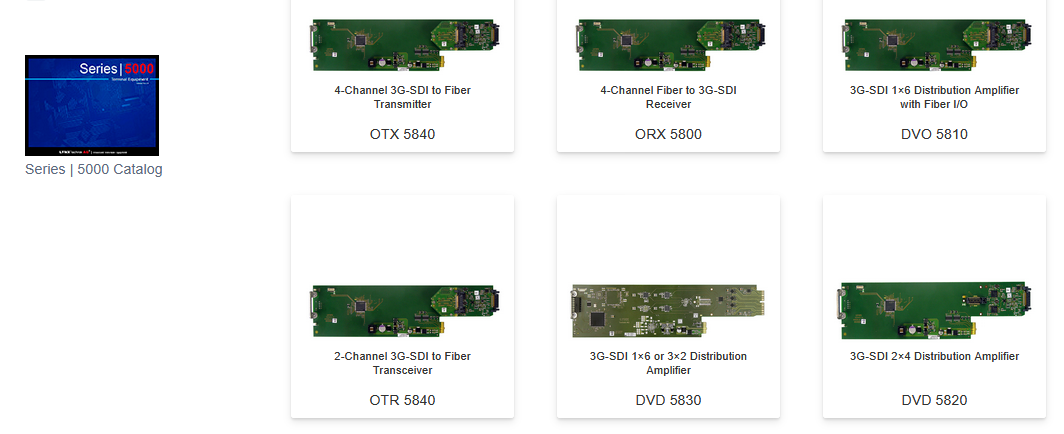Viewport: 1064px width, 434px height.
Task: Select 3G-SDI 1×6 or 3×2 Distribution Amplifier title
Action: click(x=668, y=363)
